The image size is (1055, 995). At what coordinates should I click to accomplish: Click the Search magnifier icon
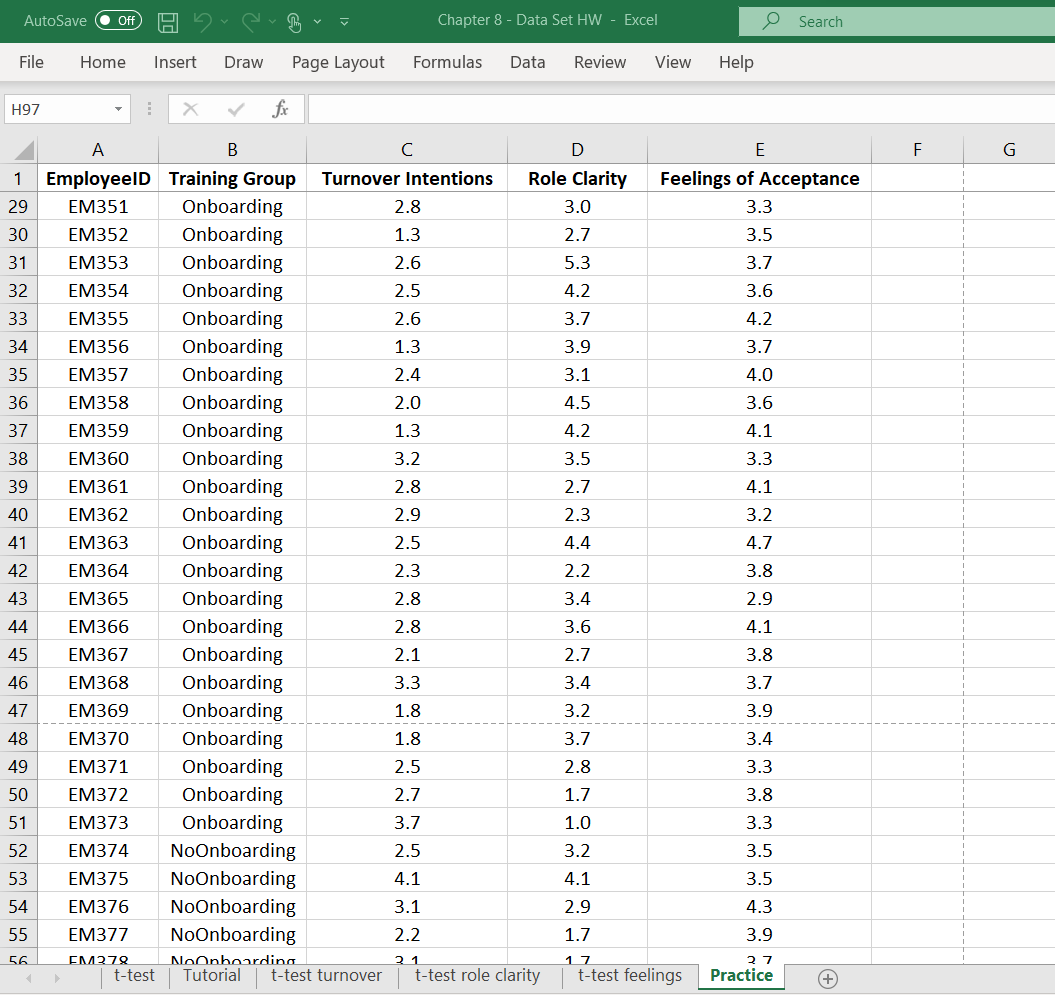[770, 21]
